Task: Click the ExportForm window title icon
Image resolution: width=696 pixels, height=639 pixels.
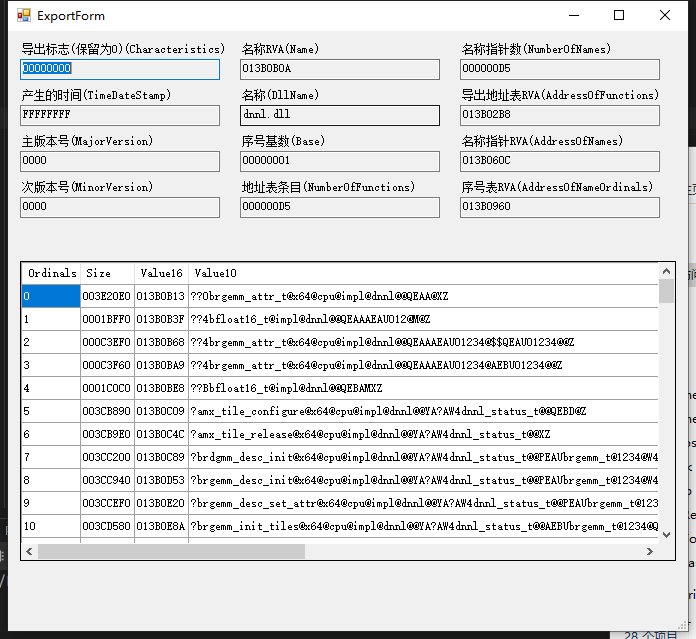Action: click(24, 16)
